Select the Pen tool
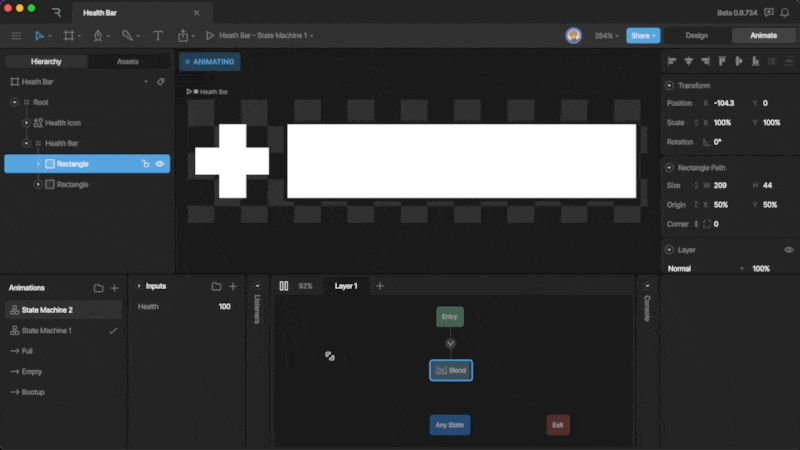The image size is (800, 450). click(x=99, y=36)
